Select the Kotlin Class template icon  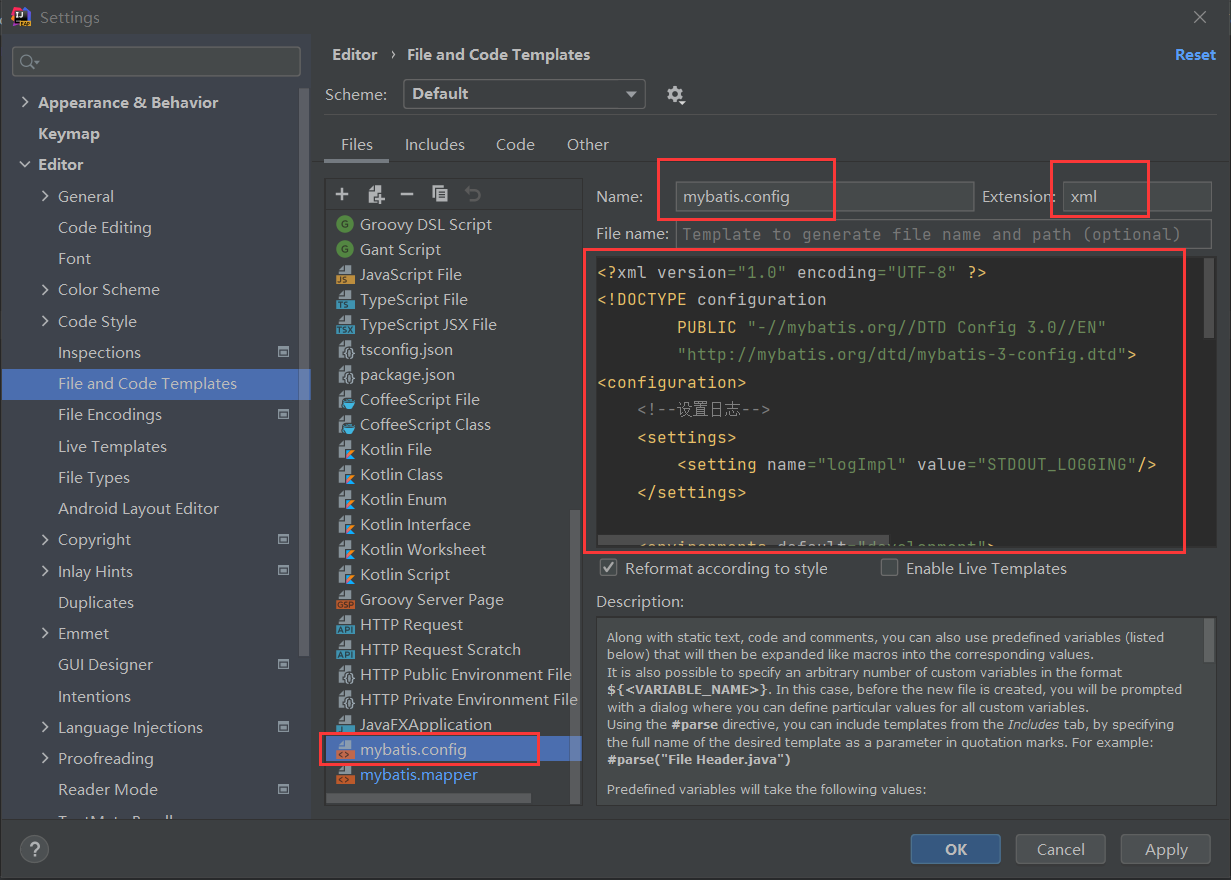345,475
